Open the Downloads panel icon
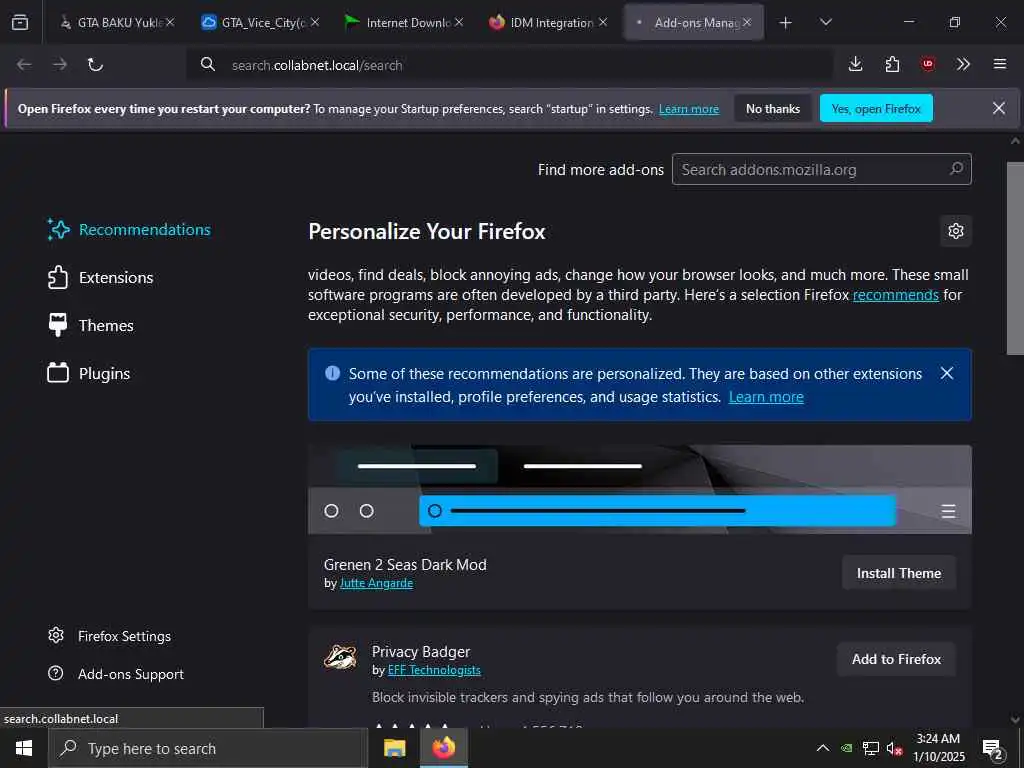 856,64
